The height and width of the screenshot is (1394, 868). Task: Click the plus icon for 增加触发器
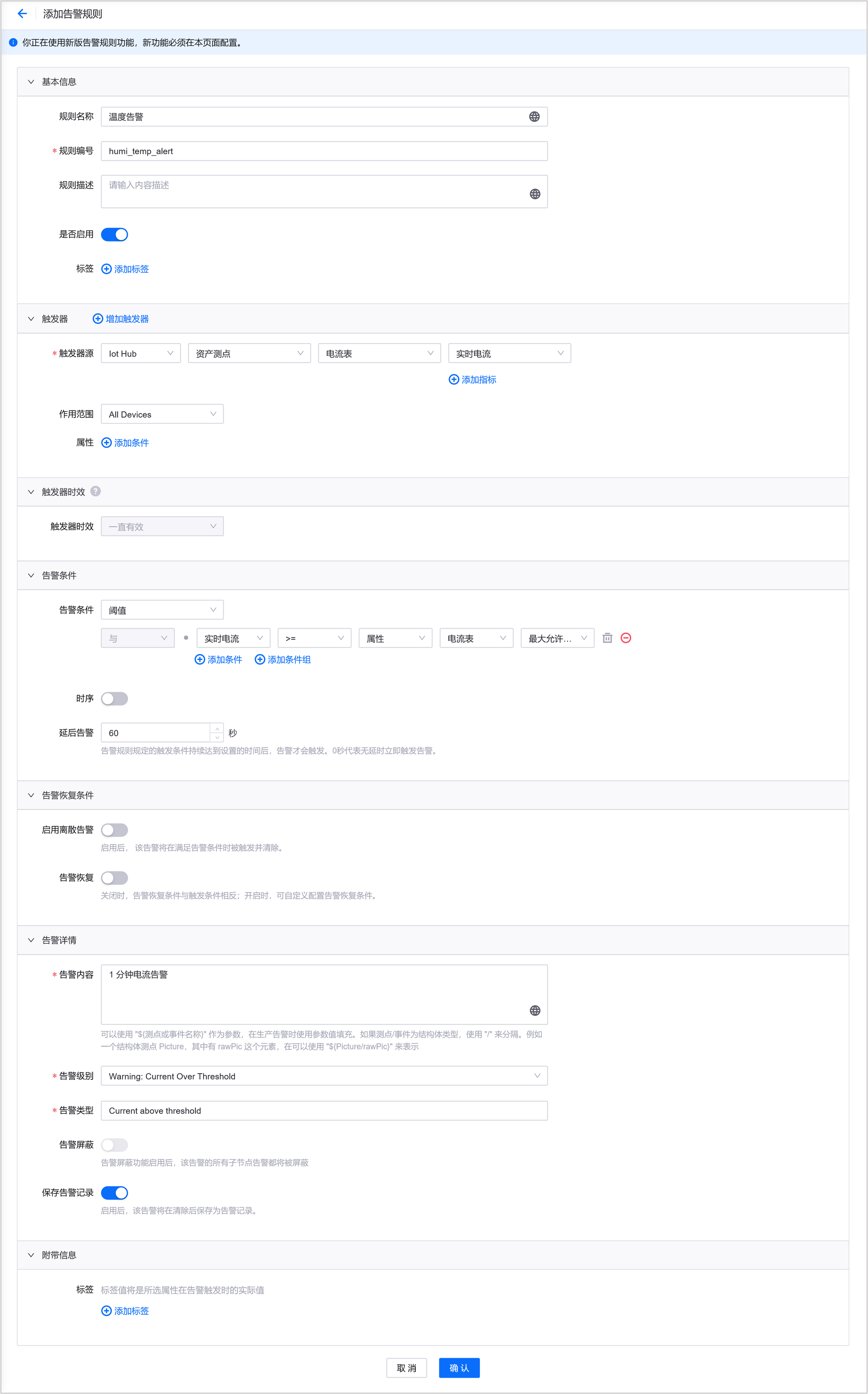[98, 319]
